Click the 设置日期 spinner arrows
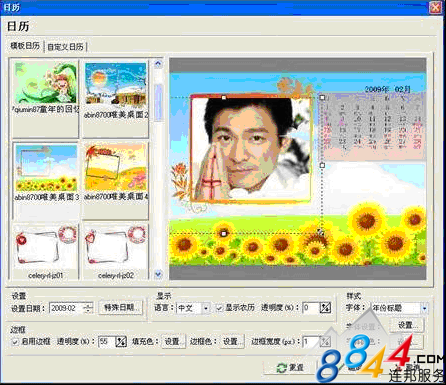Viewport: 446px width, 385px height. 88,308
